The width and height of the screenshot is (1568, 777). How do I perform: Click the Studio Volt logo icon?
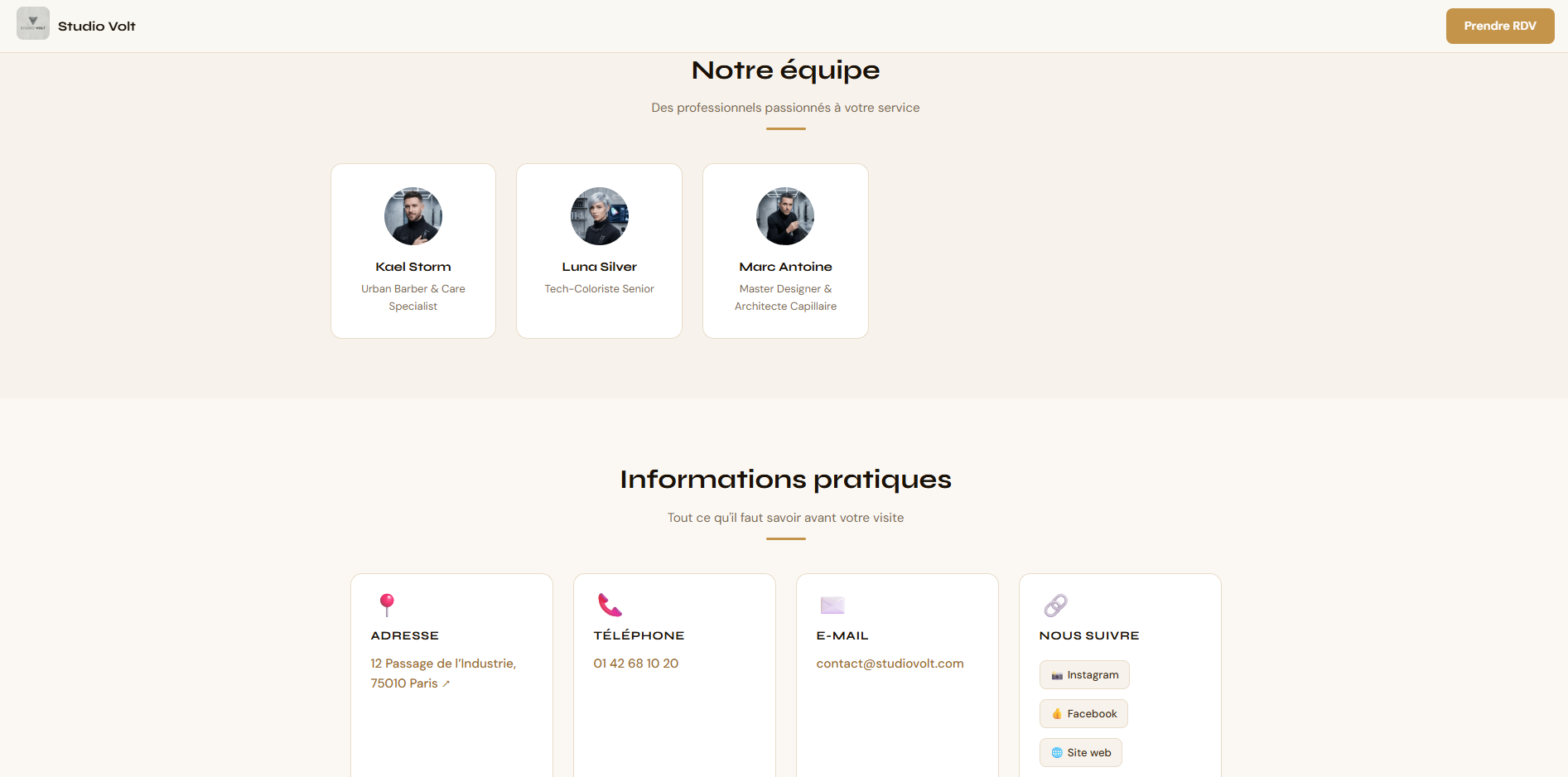point(33,23)
